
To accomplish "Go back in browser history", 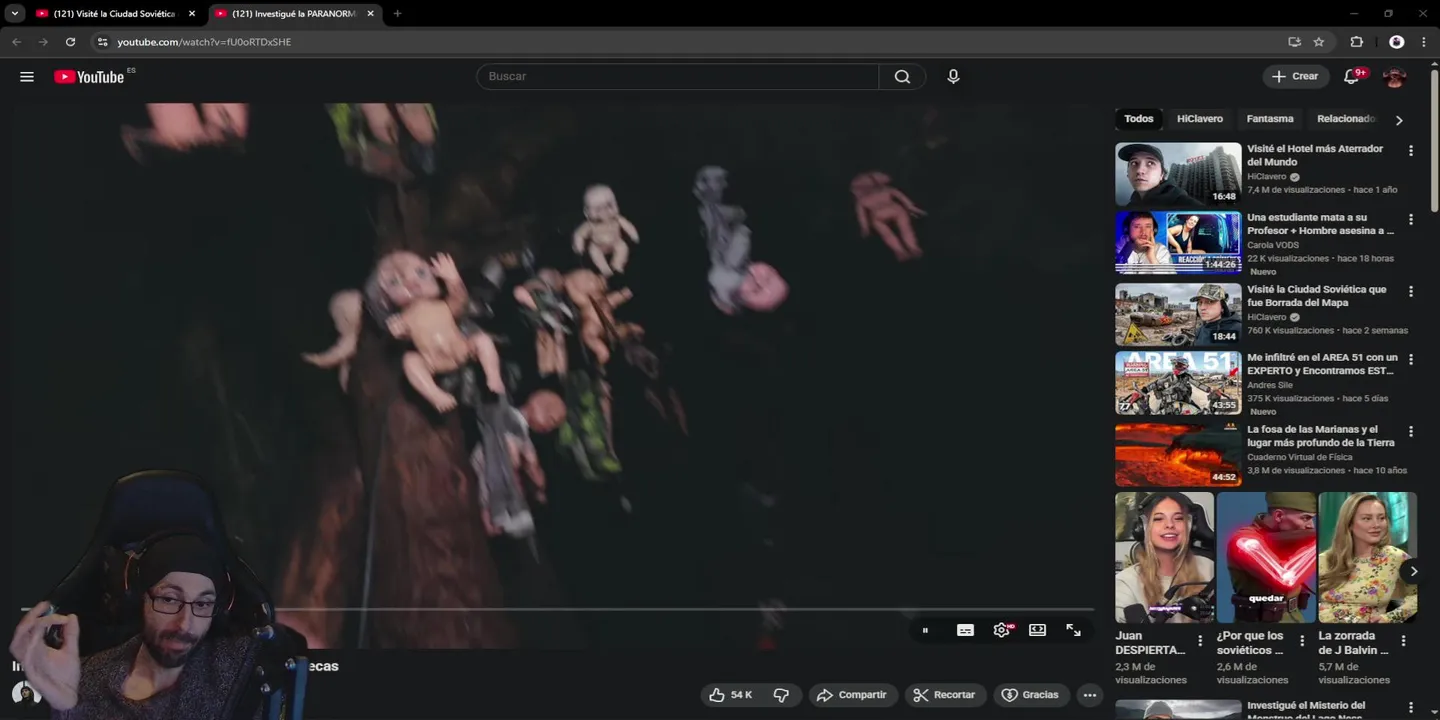I will pos(16,42).
